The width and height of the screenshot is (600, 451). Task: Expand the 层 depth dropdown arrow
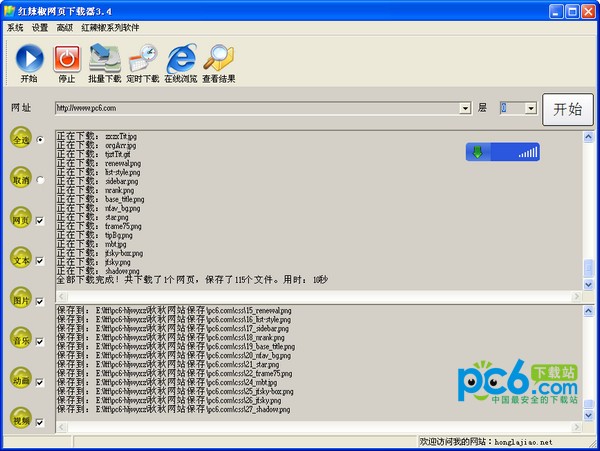click(x=531, y=108)
